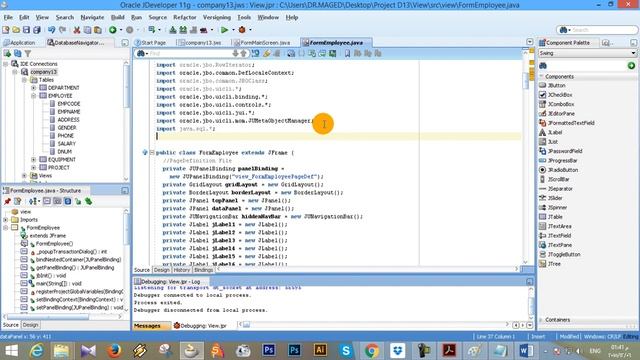The height and width of the screenshot is (360, 640).
Task: Switch editor to Design view
Action: (x=161, y=270)
